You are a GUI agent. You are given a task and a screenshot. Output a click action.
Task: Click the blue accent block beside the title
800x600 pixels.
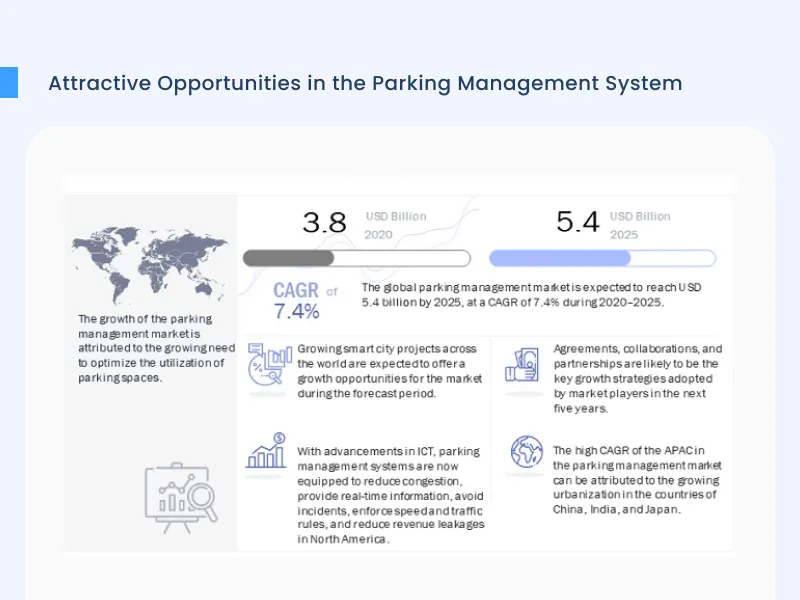pos(9,83)
